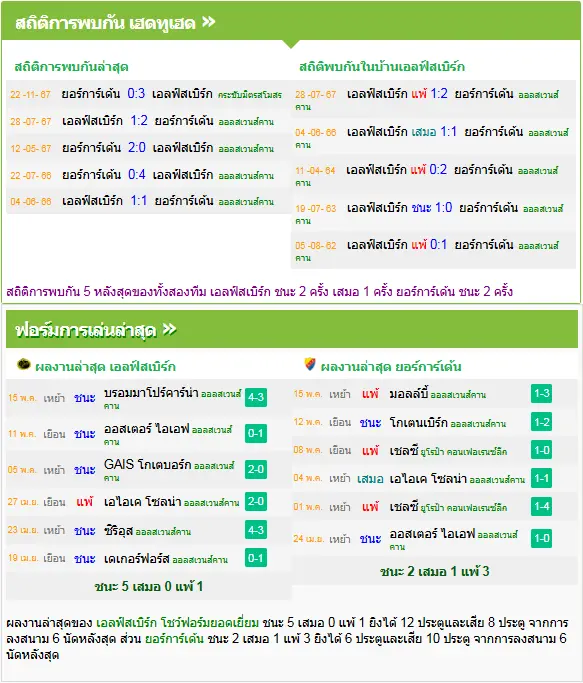This screenshot has width=583, height=683.
Task: Click the 1-4 score badge for เชลซี dated 01 พ.ค.
Action: (x=542, y=507)
